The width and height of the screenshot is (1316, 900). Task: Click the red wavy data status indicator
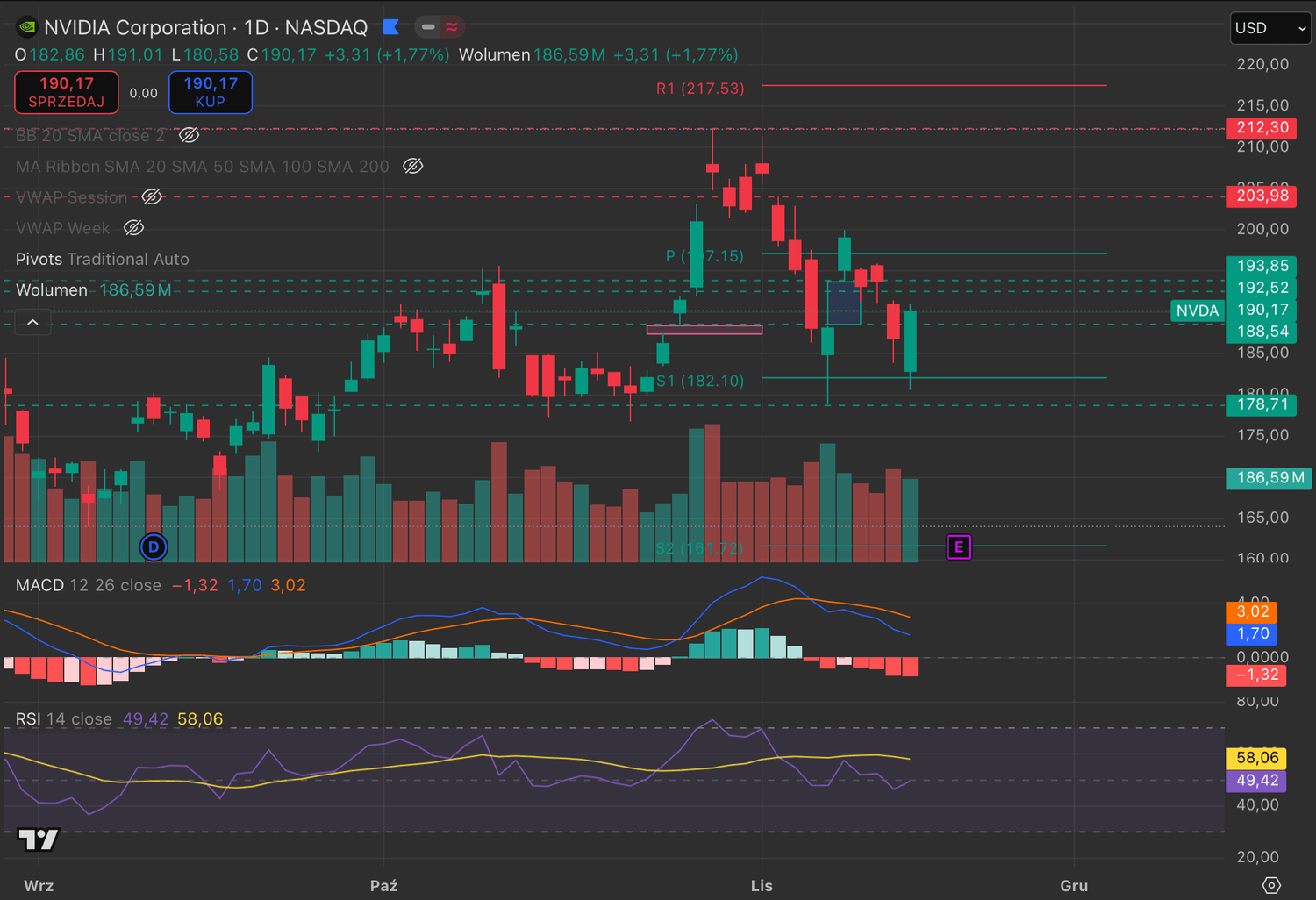point(452,27)
